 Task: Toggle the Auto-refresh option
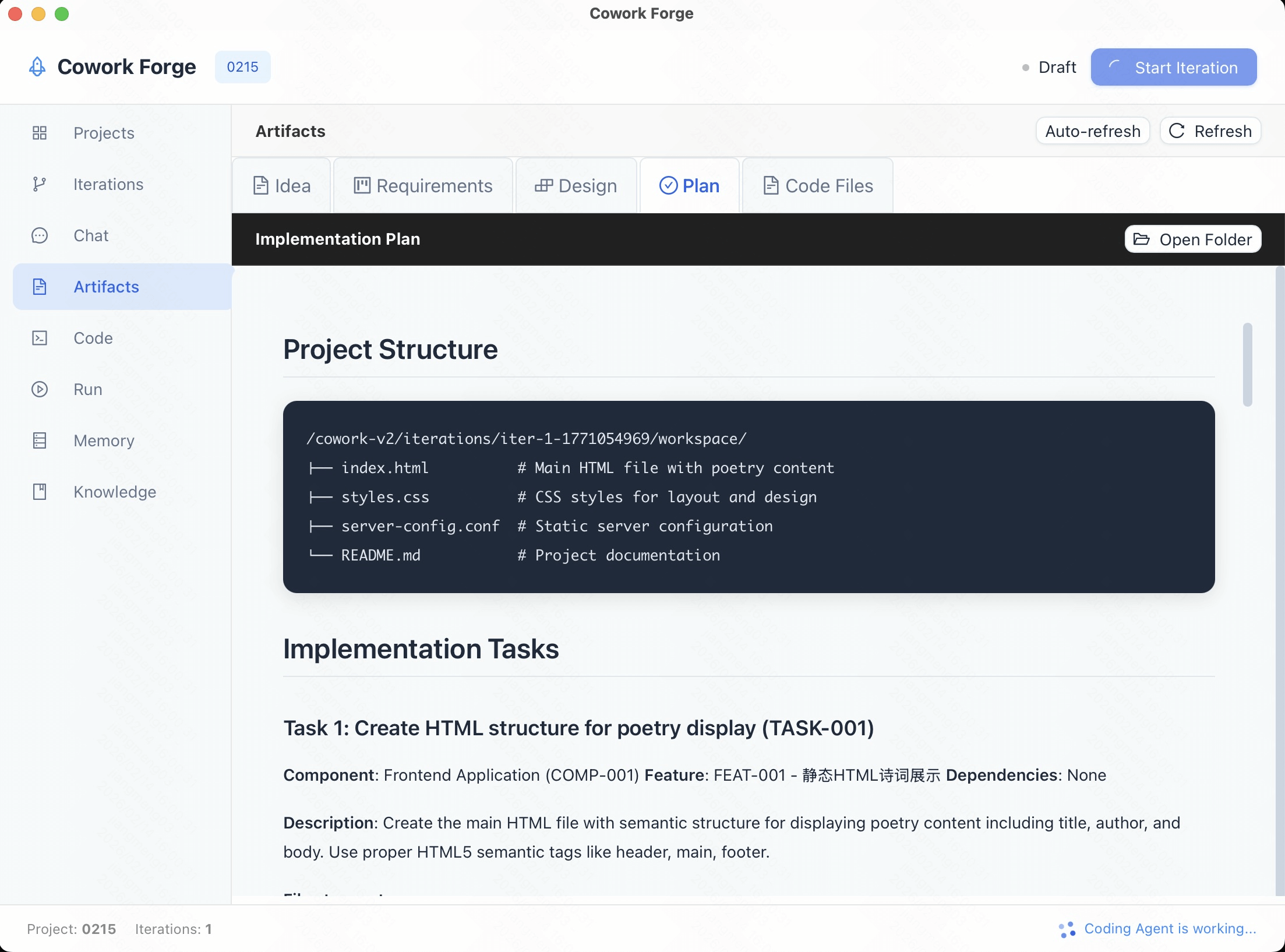point(1092,131)
